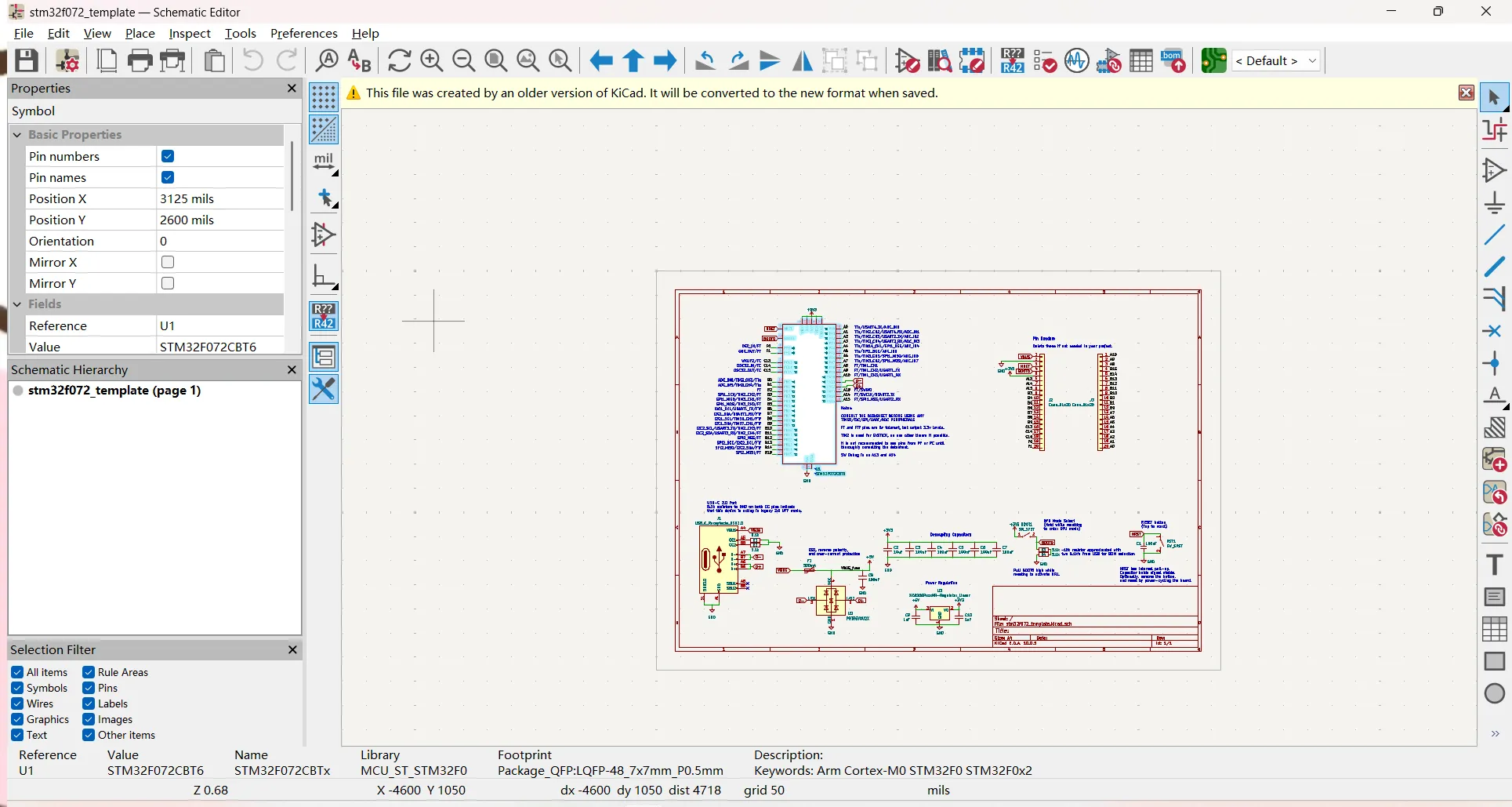Open the Edit menu
1512x807 pixels.
coord(59,33)
